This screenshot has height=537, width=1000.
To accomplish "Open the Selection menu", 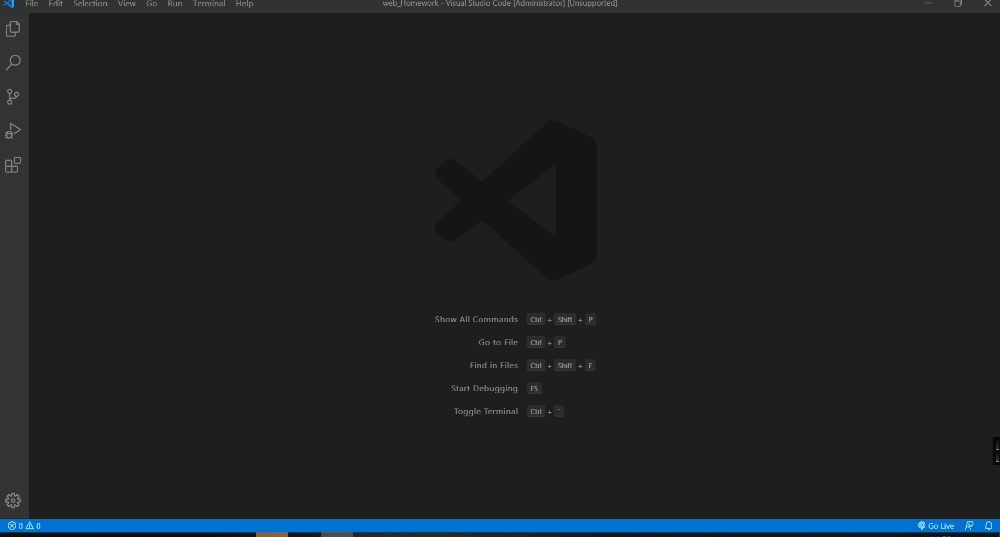I will pyautogui.click(x=90, y=3).
